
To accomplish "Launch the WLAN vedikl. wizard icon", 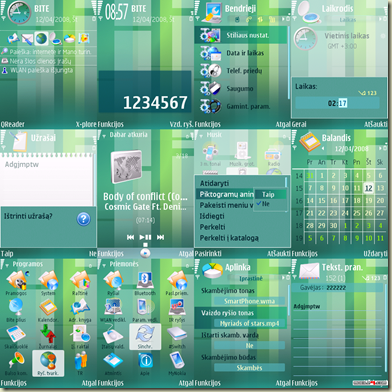I will click(x=113, y=307).
